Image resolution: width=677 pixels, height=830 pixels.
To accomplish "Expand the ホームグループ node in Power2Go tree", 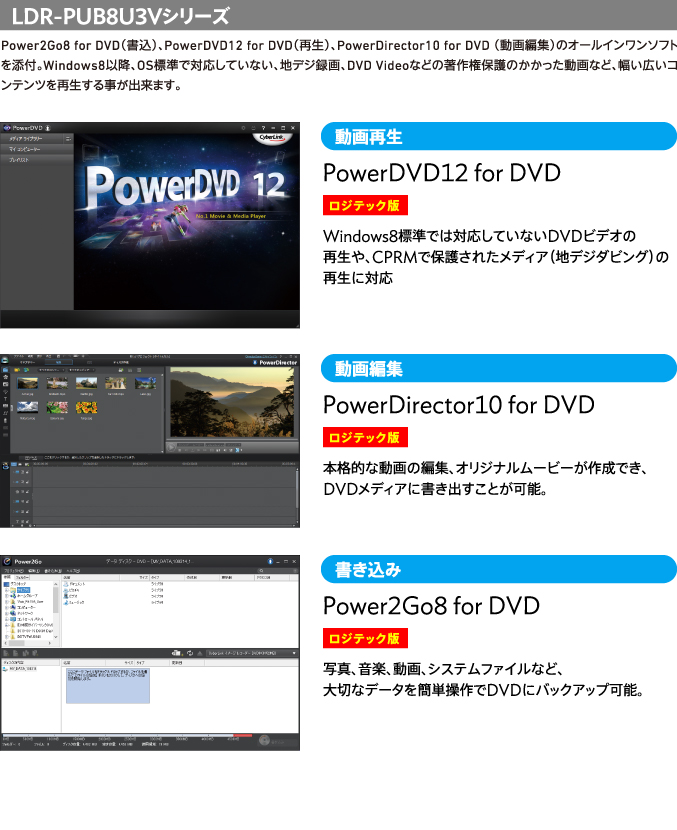I will (6, 596).
